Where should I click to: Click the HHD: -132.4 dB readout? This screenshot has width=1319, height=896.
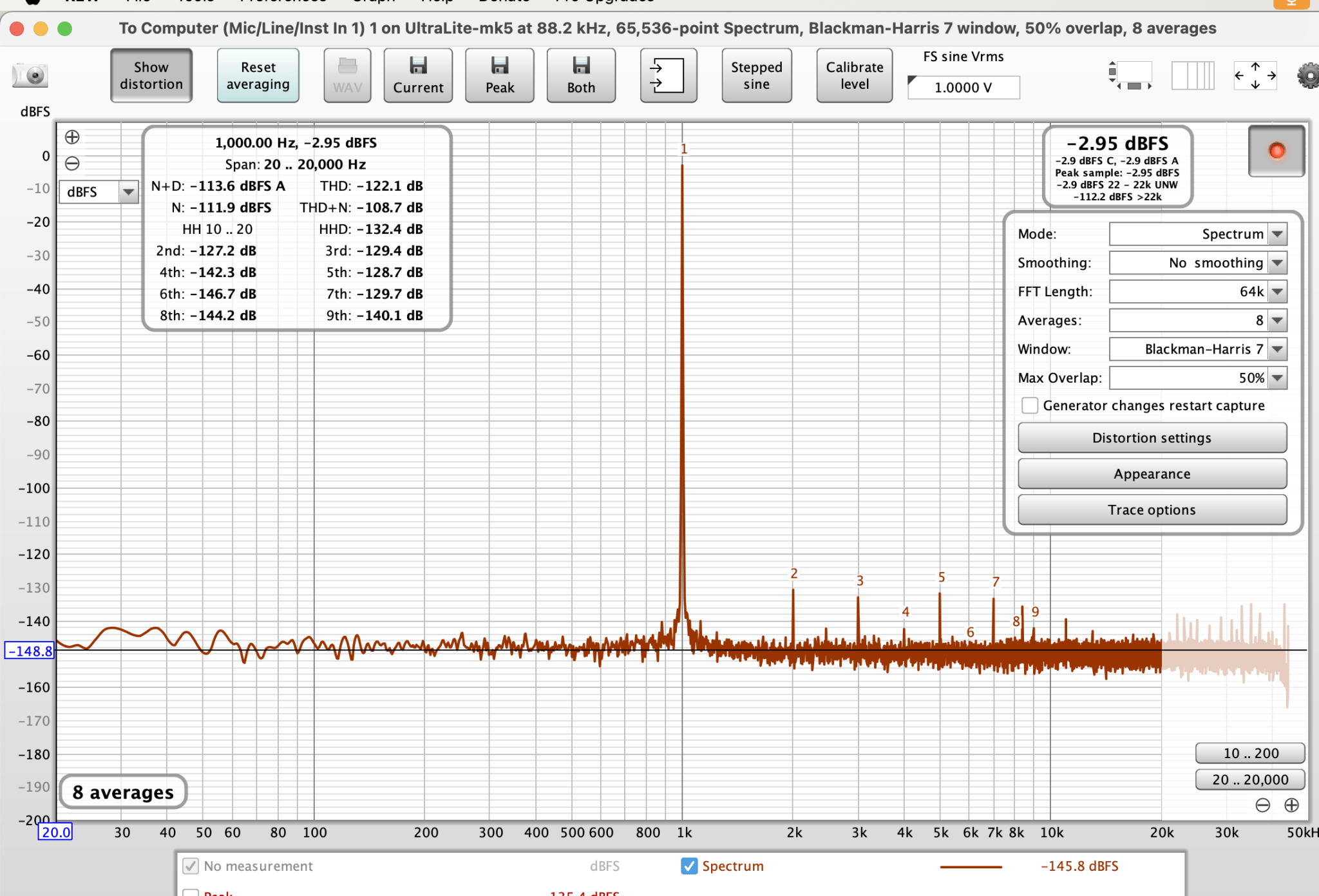[x=371, y=229]
